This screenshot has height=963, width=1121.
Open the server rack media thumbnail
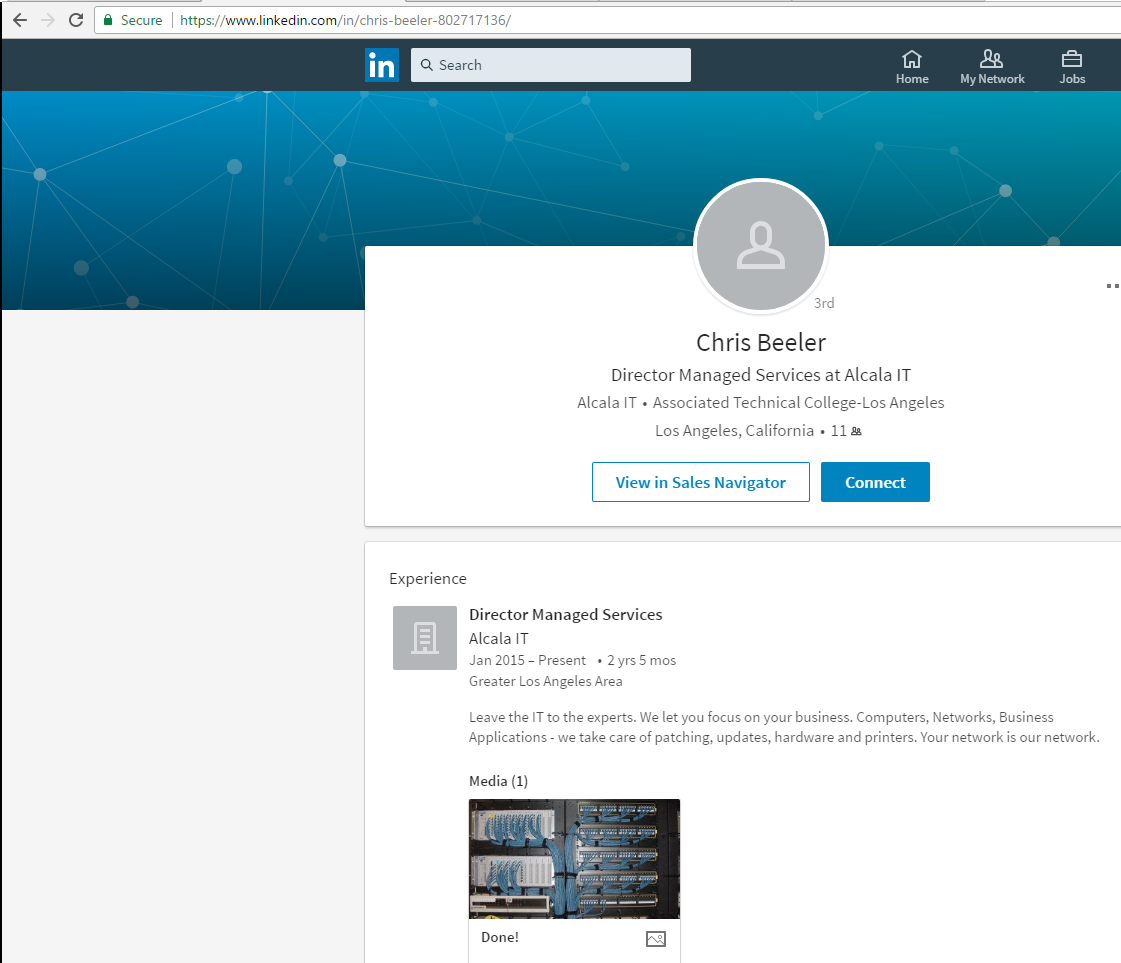574,859
